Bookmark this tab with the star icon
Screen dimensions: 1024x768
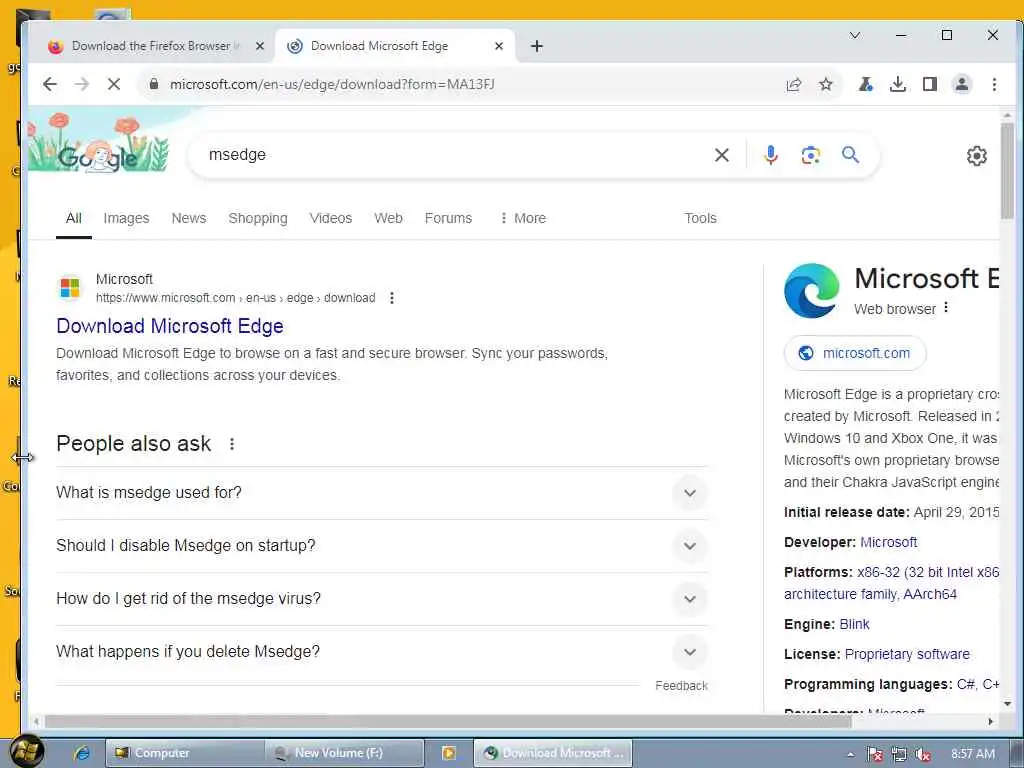(x=826, y=84)
